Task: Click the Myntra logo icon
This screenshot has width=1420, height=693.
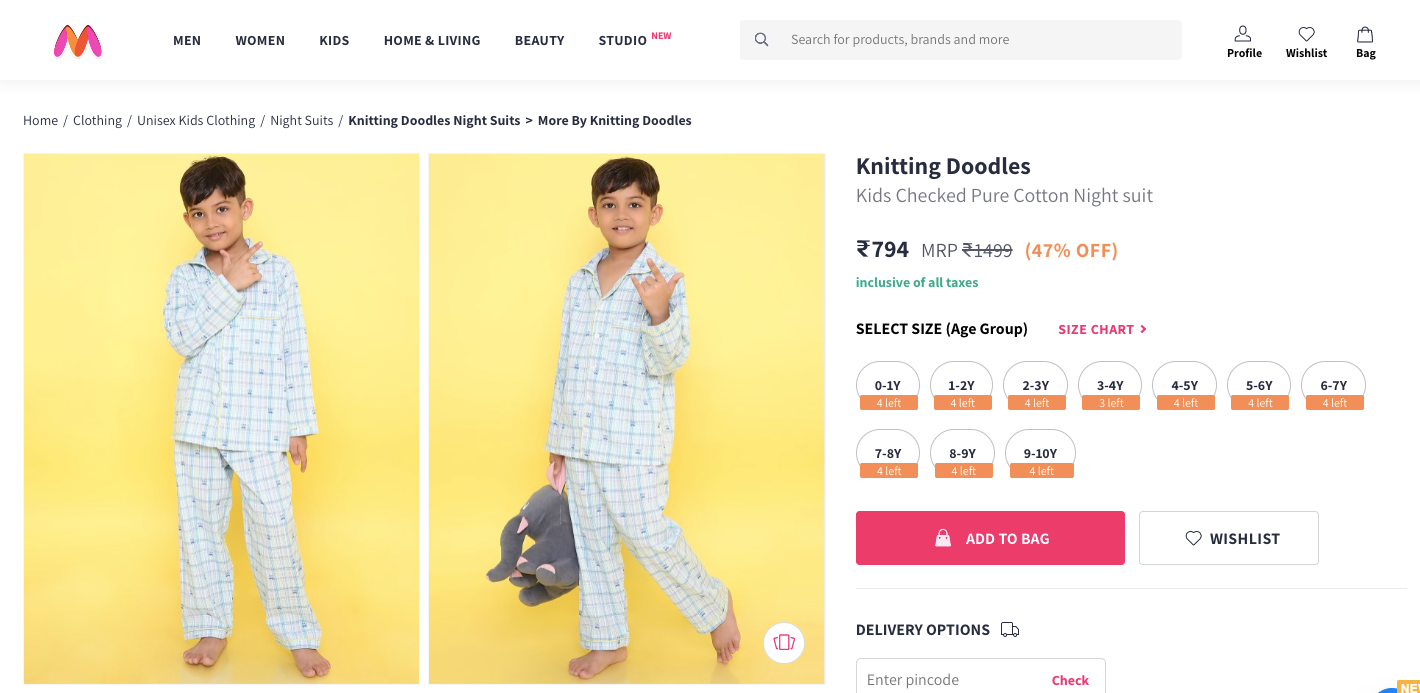Action: (78, 40)
